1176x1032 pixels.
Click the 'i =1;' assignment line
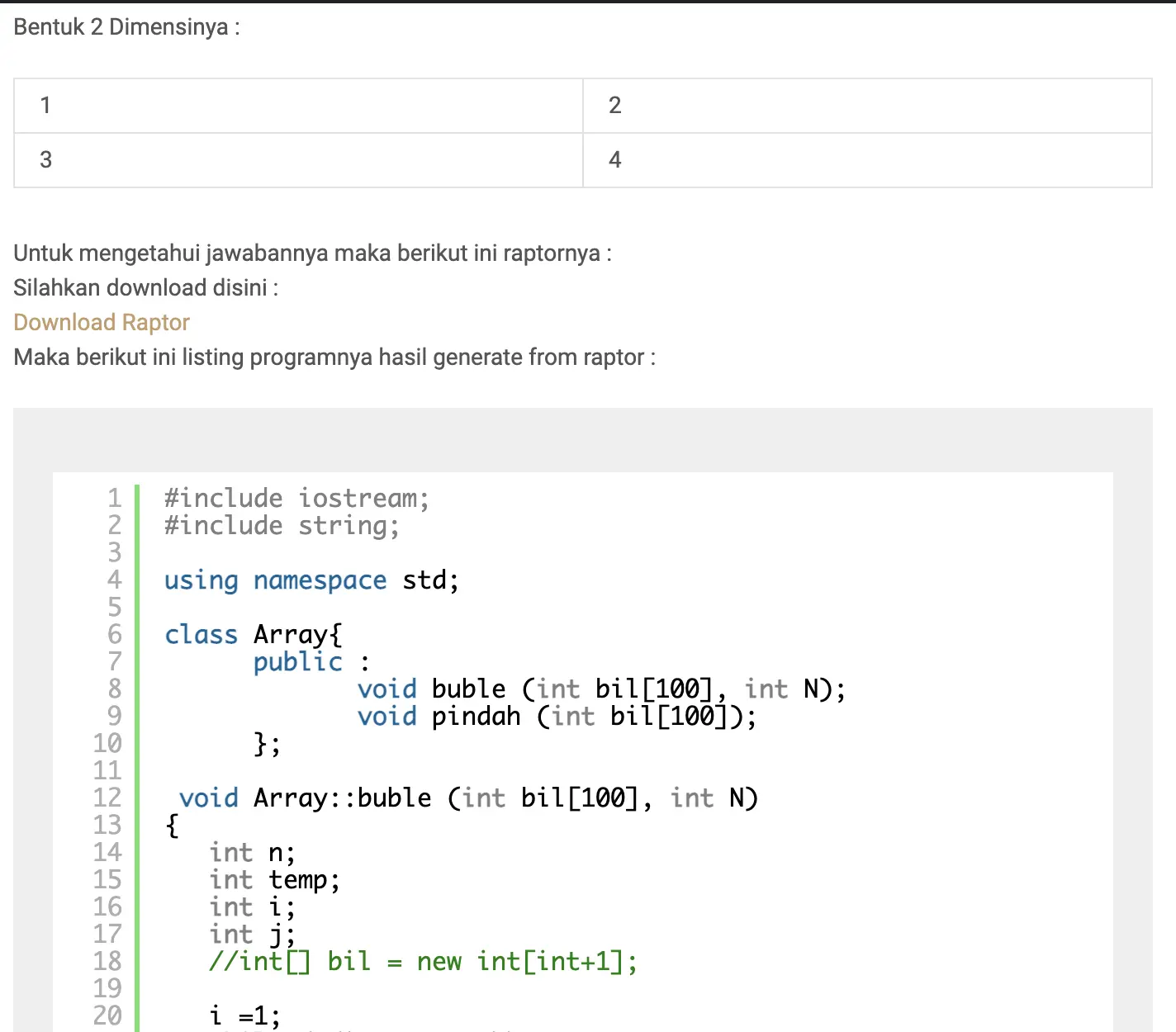click(x=244, y=1015)
